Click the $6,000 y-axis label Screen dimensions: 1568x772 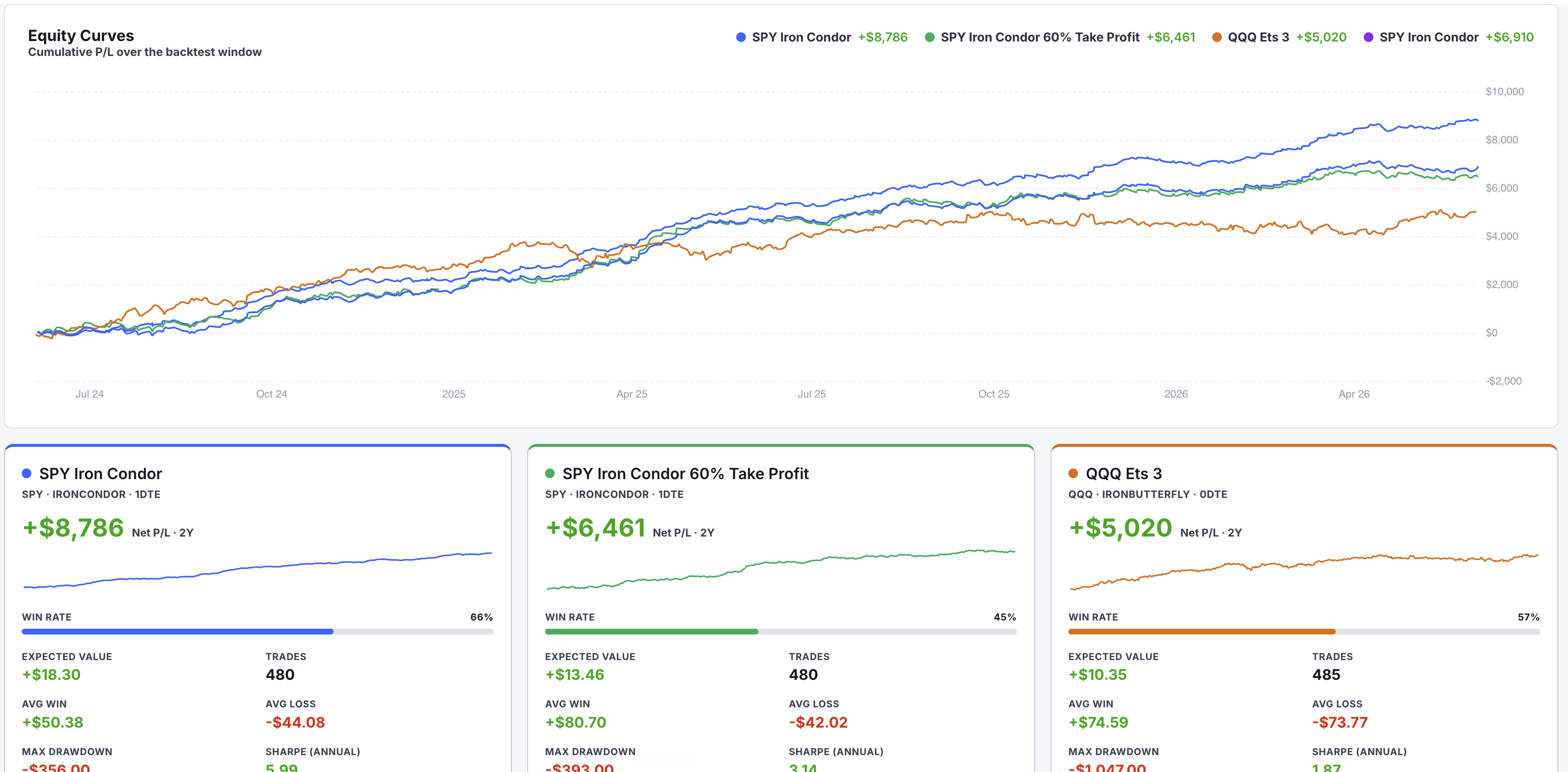(x=1502, y=188)
